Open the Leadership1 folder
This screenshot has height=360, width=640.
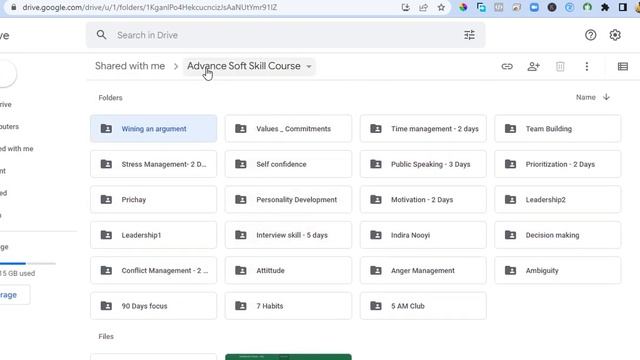153,235
